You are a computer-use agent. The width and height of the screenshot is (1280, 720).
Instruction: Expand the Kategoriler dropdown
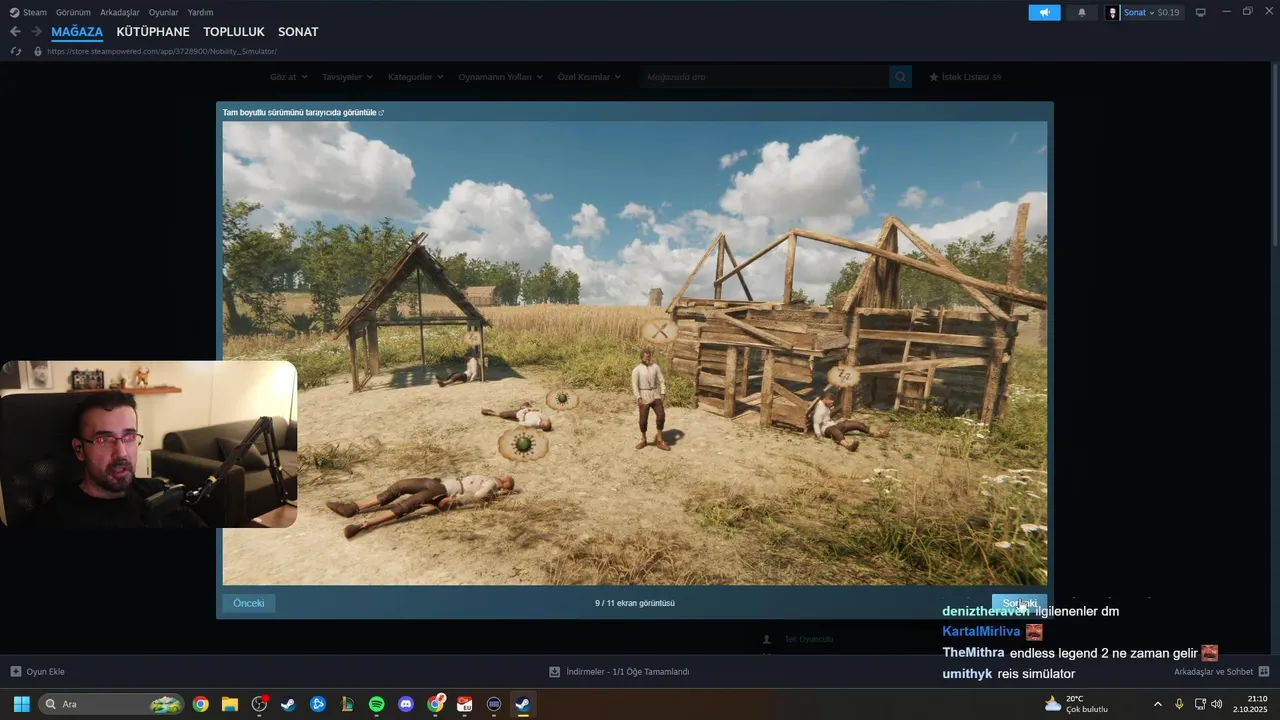(x=415, y=77)
